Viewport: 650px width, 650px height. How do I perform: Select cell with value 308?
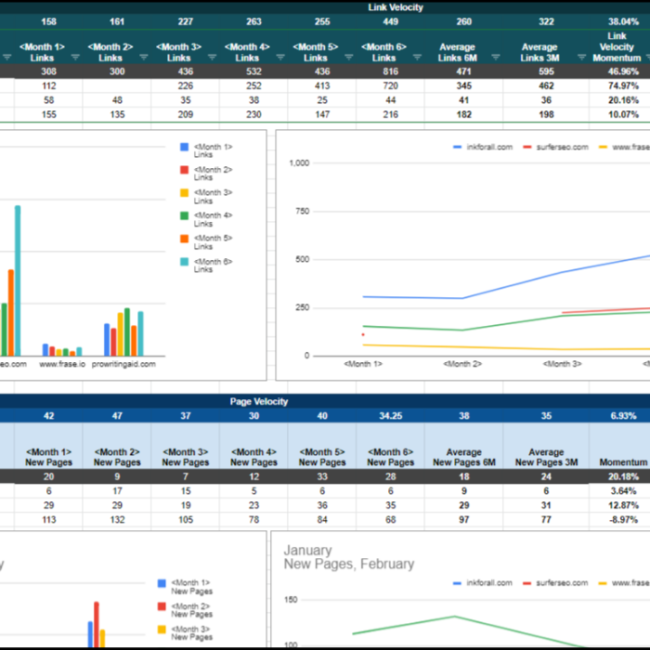(49, 71)
